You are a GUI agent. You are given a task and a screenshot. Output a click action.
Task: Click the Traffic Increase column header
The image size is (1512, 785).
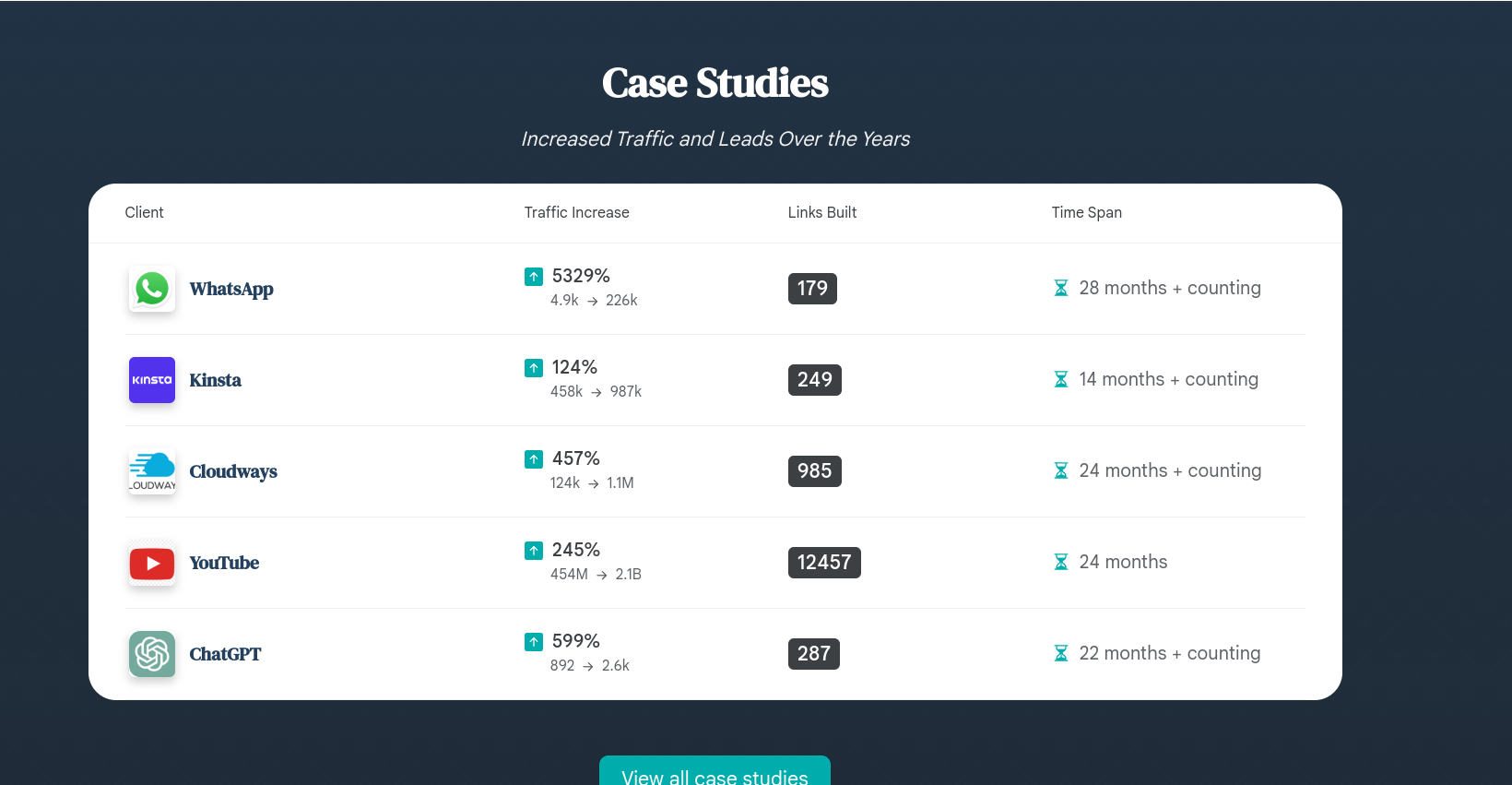point(576,212)
